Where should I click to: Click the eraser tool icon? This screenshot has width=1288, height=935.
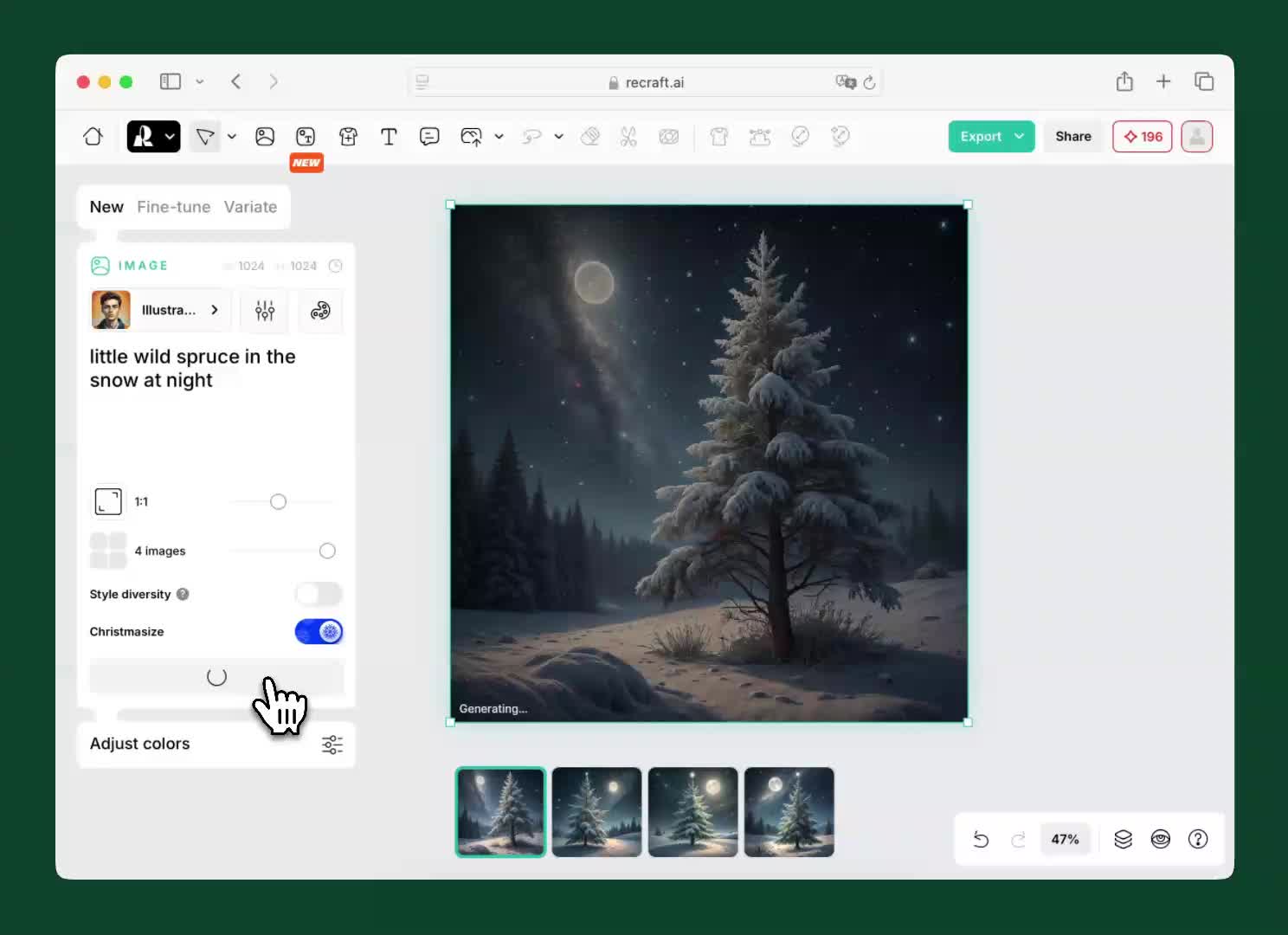pos(590,137)
